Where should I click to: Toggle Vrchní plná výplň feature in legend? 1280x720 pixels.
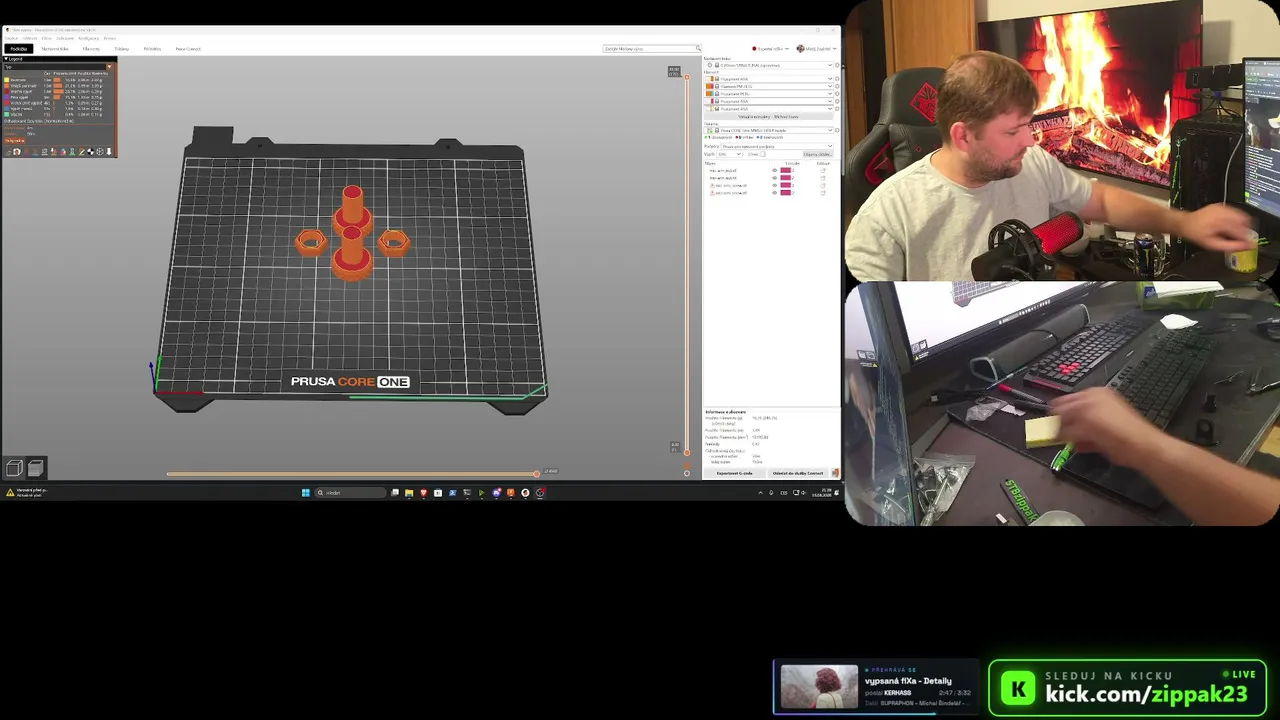pyautogui.click(x=55, y=103)
